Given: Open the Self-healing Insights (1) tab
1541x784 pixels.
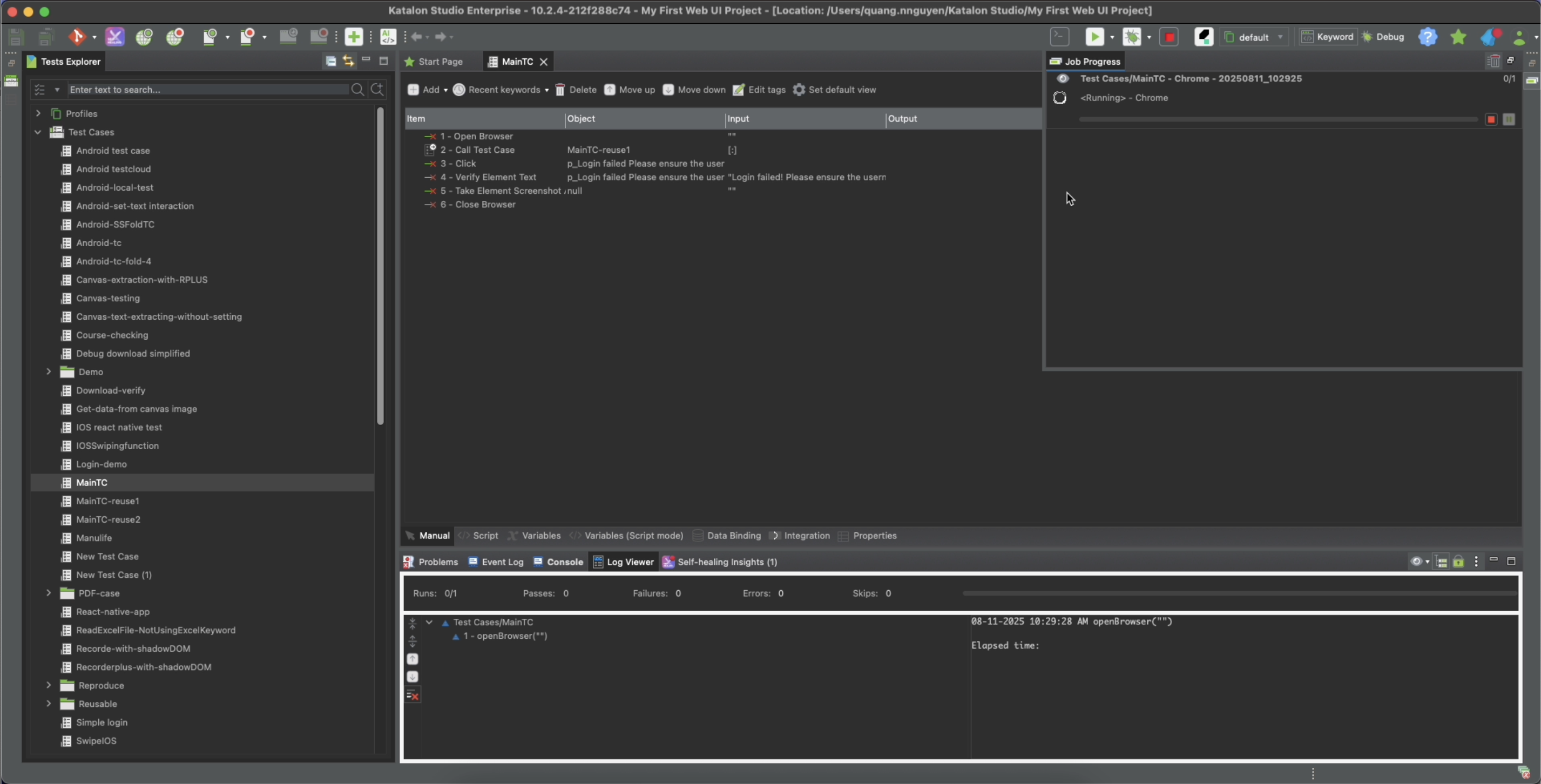Looking at the screenshot, I should 720,562.
